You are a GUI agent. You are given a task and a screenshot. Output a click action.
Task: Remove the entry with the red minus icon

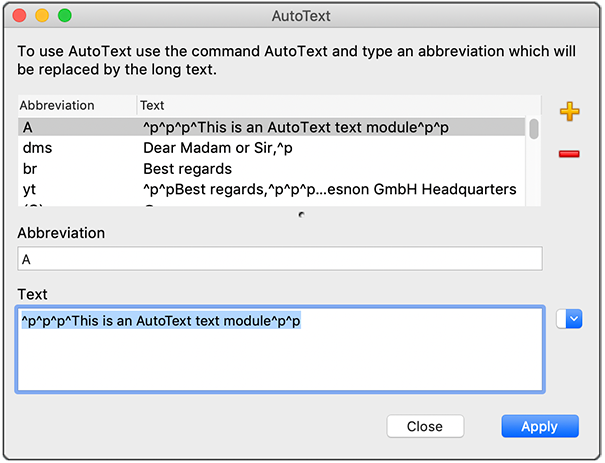tap(569, 154)
